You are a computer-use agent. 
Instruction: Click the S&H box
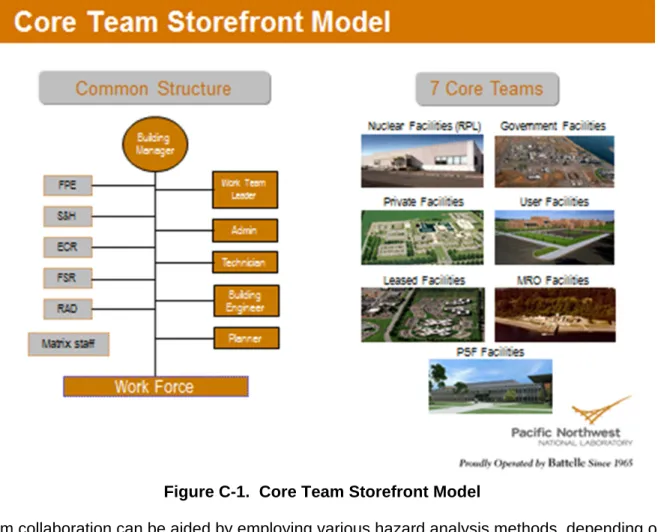point(68,216)
